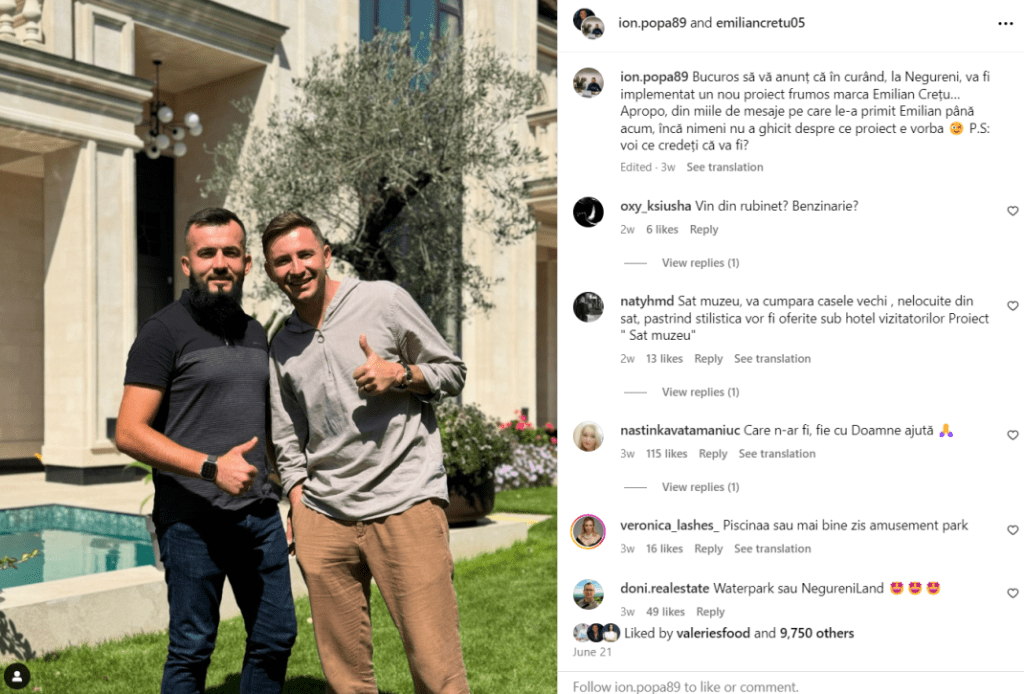Viewport: 1024px width, 694px height.
Task: Expand View replies under oxy_ksiusha's comment
Action: (x=700, y=262)
